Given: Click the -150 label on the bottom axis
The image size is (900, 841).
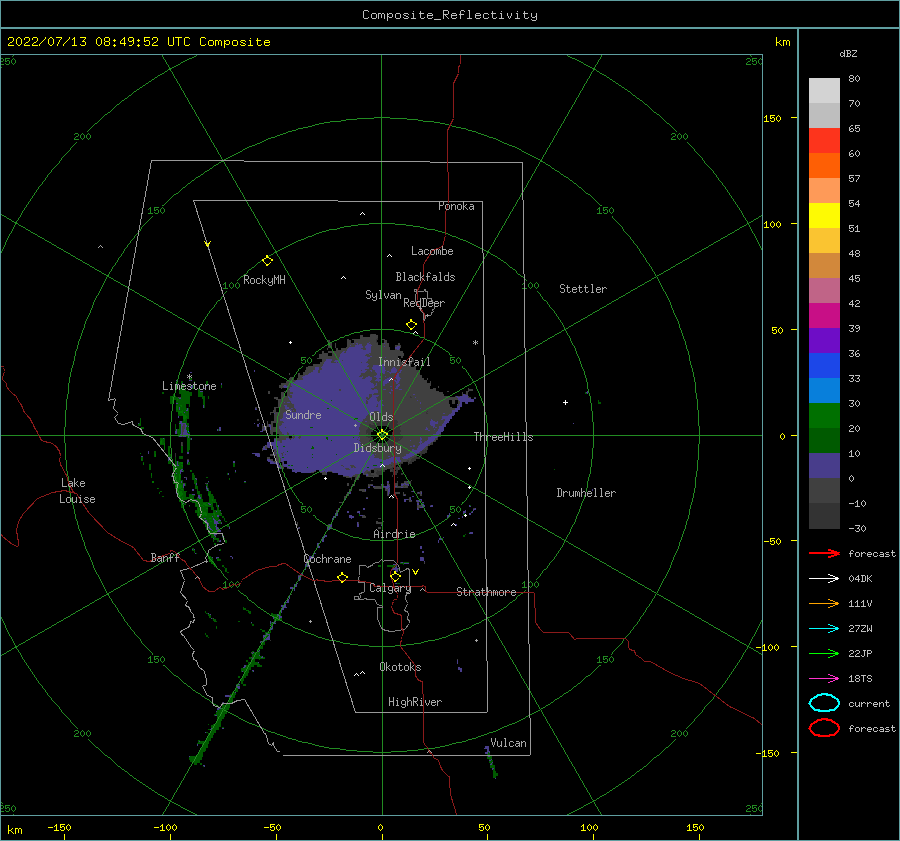Looking at the screenshot, I should click(59, 827).
